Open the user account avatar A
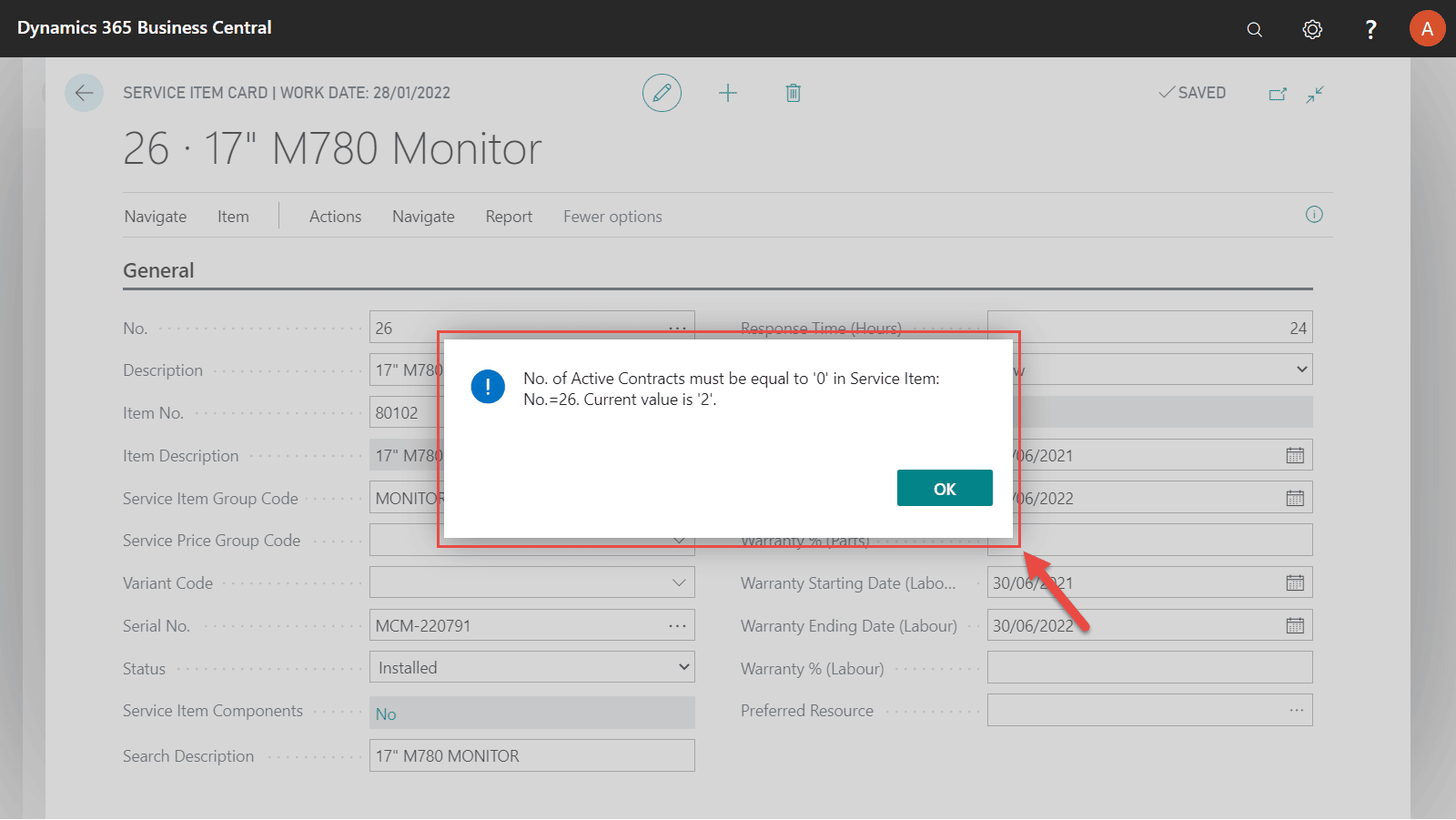 (x=1427, y=29)
